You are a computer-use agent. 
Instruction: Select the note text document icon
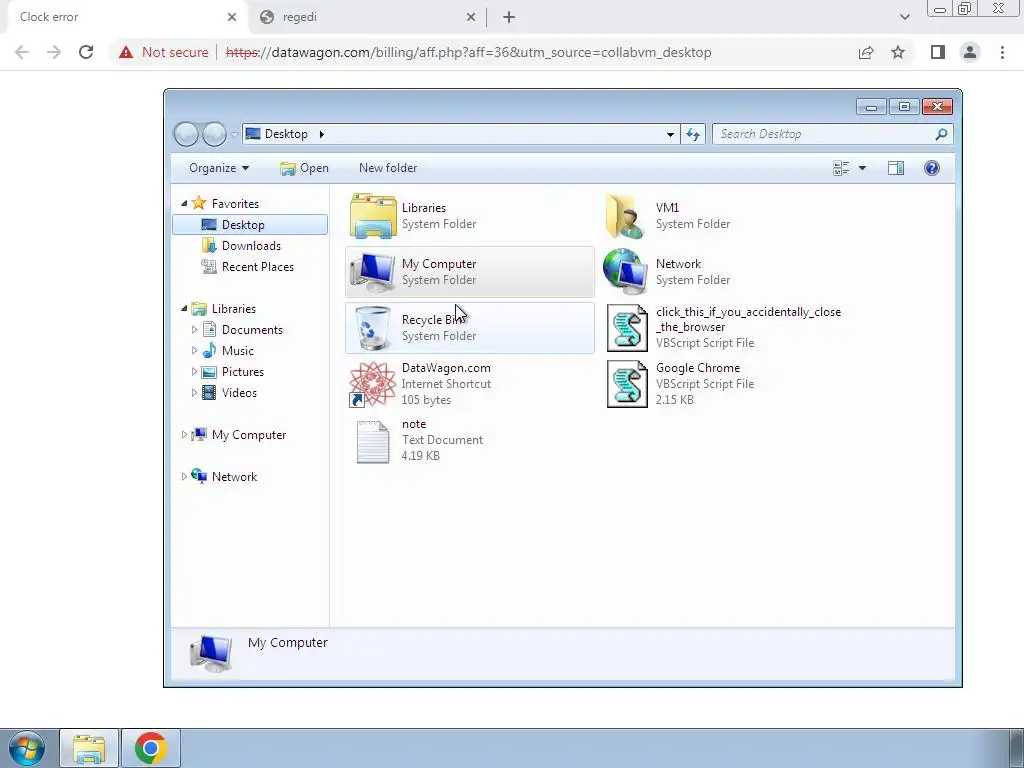click(373, 441)
